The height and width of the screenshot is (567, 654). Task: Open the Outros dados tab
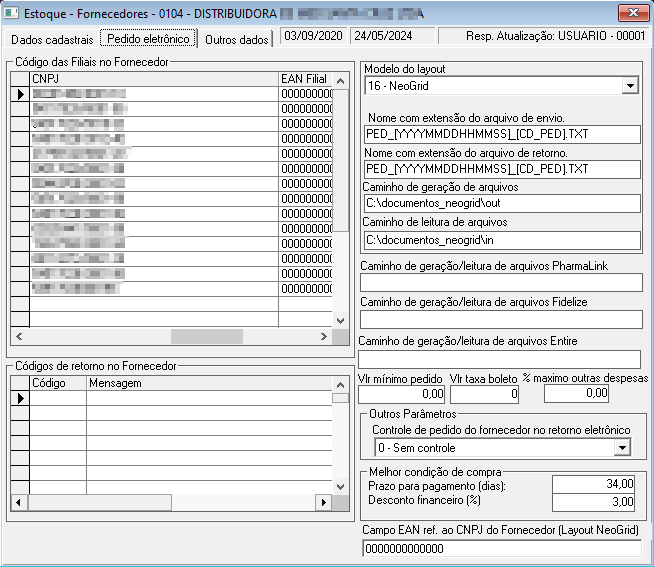click(236, 39)
